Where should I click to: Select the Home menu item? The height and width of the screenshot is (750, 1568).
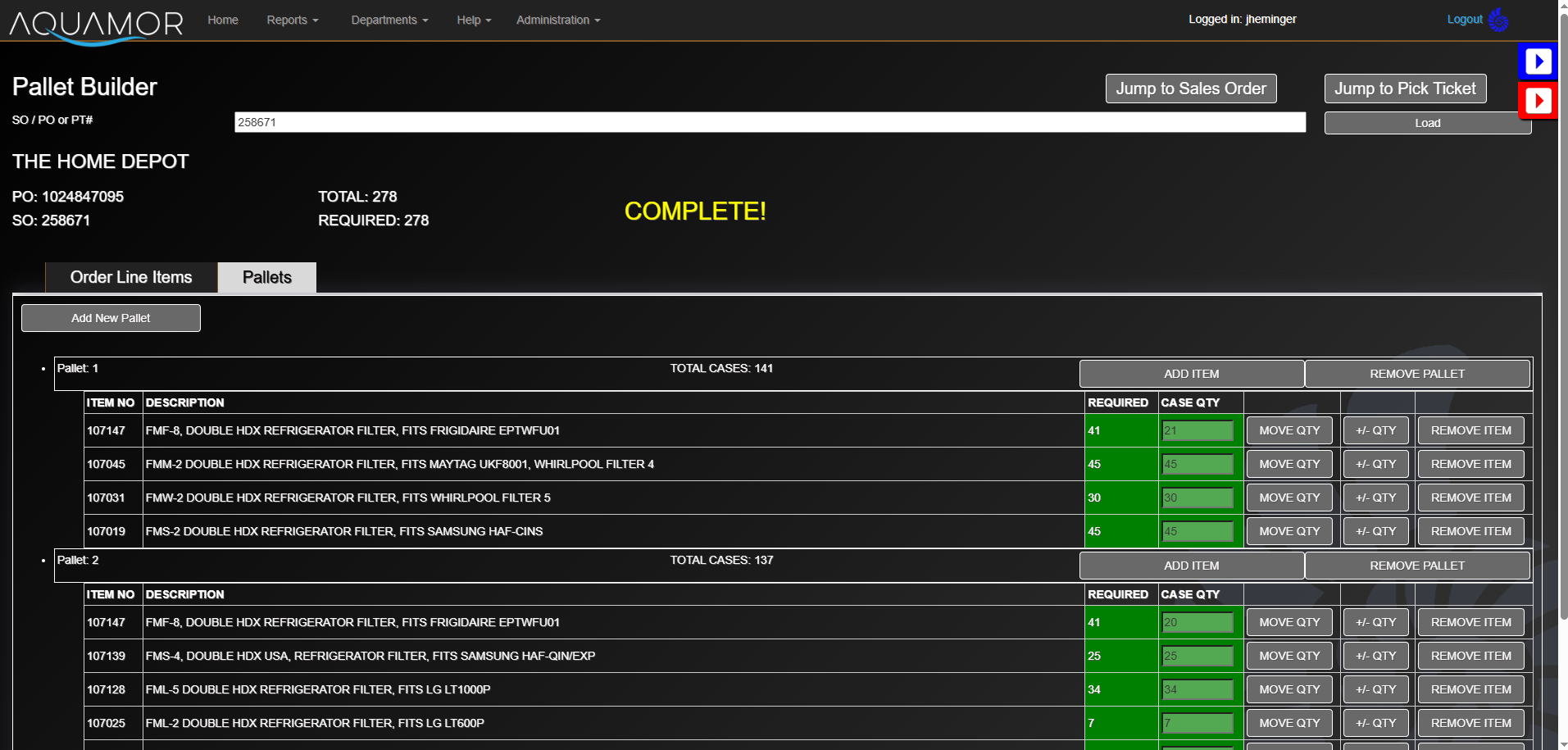click(222, 20)
